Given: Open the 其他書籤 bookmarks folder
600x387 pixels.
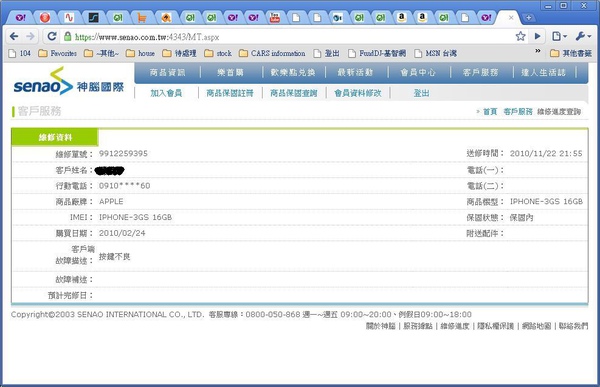Looking at the screenshot, I should click(571, 53).
